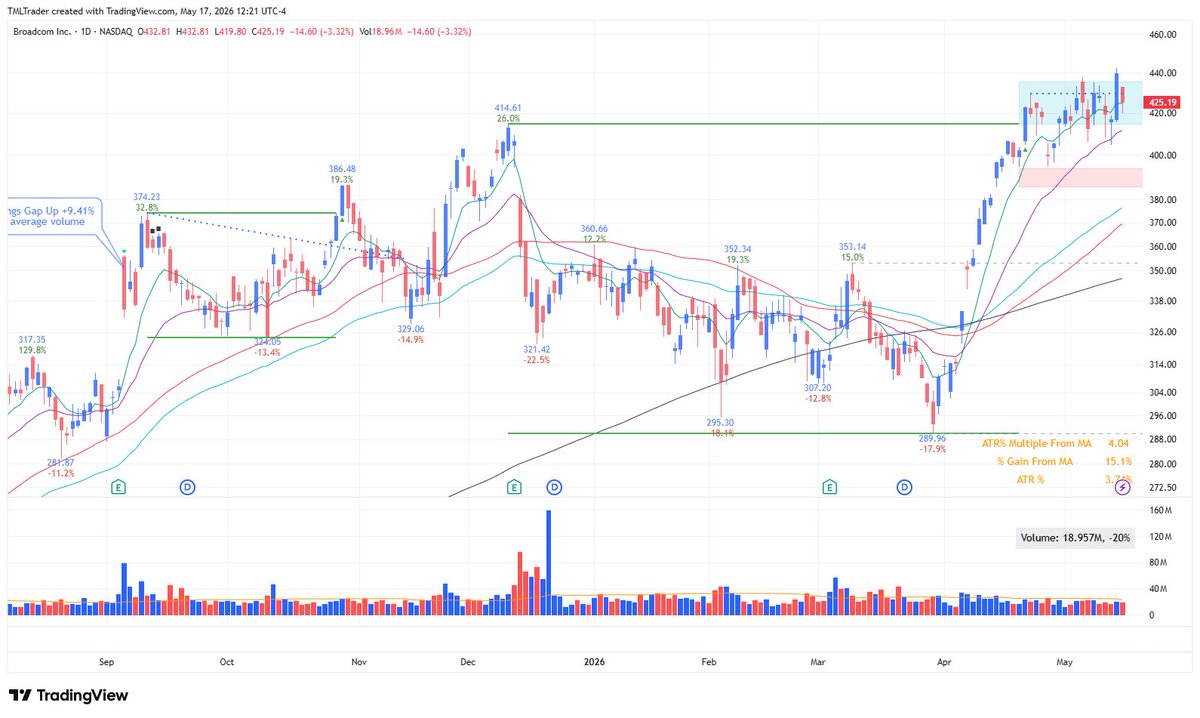
Task: Click the 360.66 pivot high label
Action: click(595, 228)
